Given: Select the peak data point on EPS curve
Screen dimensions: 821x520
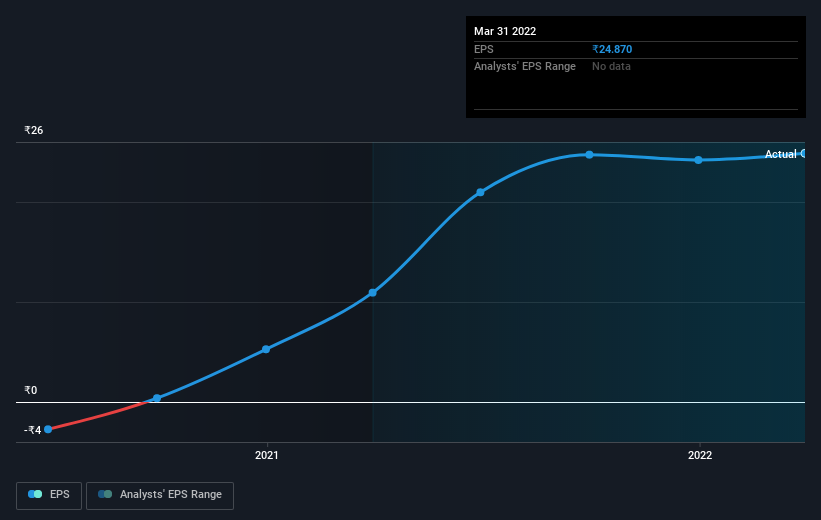Looking at the screenshot, I should tap(590, 154).
